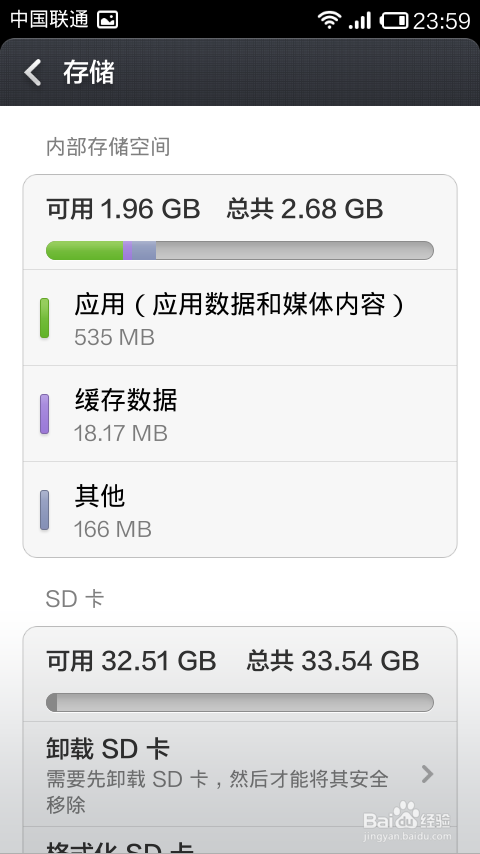The height and width of the screenshot is (854, 480).
Task: Open the 缓存数据 18.17 MB entry
Action: (x=240, y=414)
